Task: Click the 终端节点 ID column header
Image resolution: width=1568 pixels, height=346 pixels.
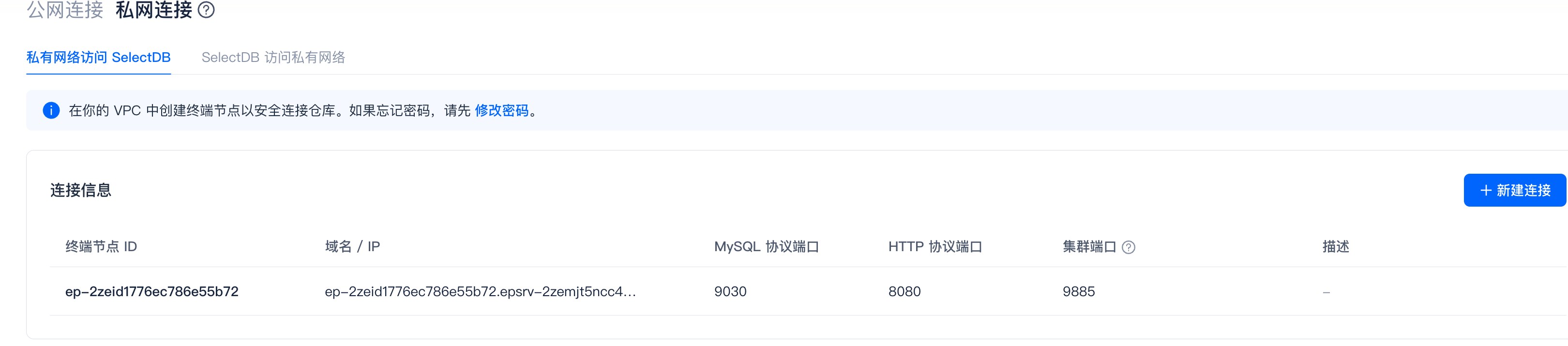Action: tap(101, 247)
